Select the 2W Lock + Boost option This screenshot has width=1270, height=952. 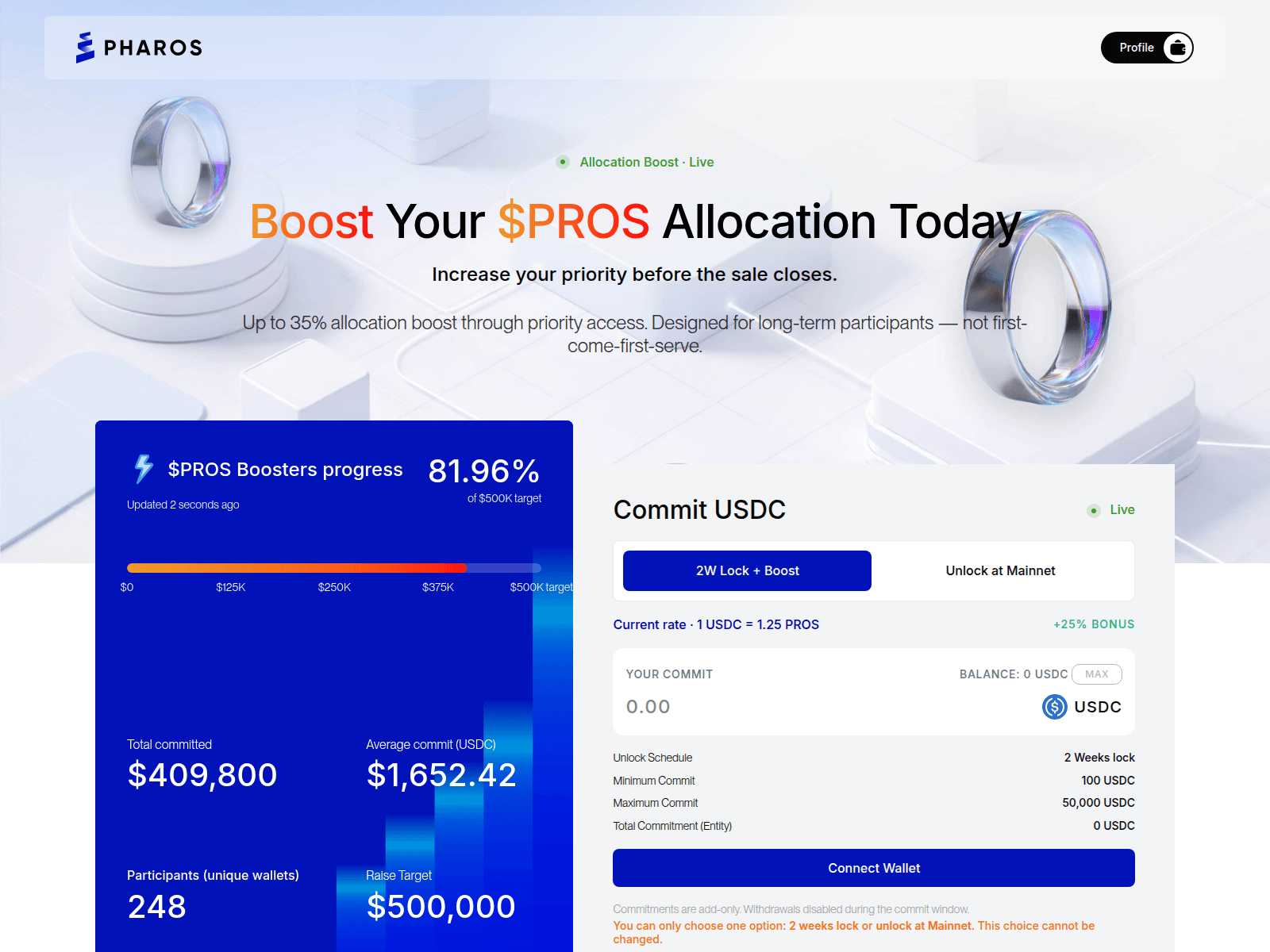coord(747,570)
